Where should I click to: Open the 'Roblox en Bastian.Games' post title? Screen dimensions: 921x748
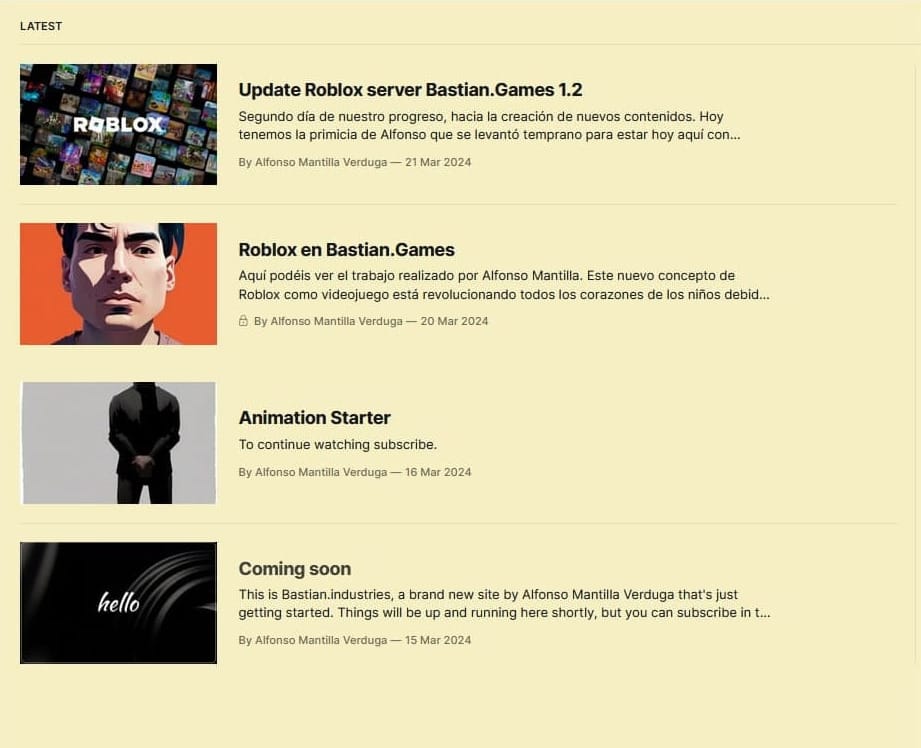pyautogui.click(x=347, y=250)
